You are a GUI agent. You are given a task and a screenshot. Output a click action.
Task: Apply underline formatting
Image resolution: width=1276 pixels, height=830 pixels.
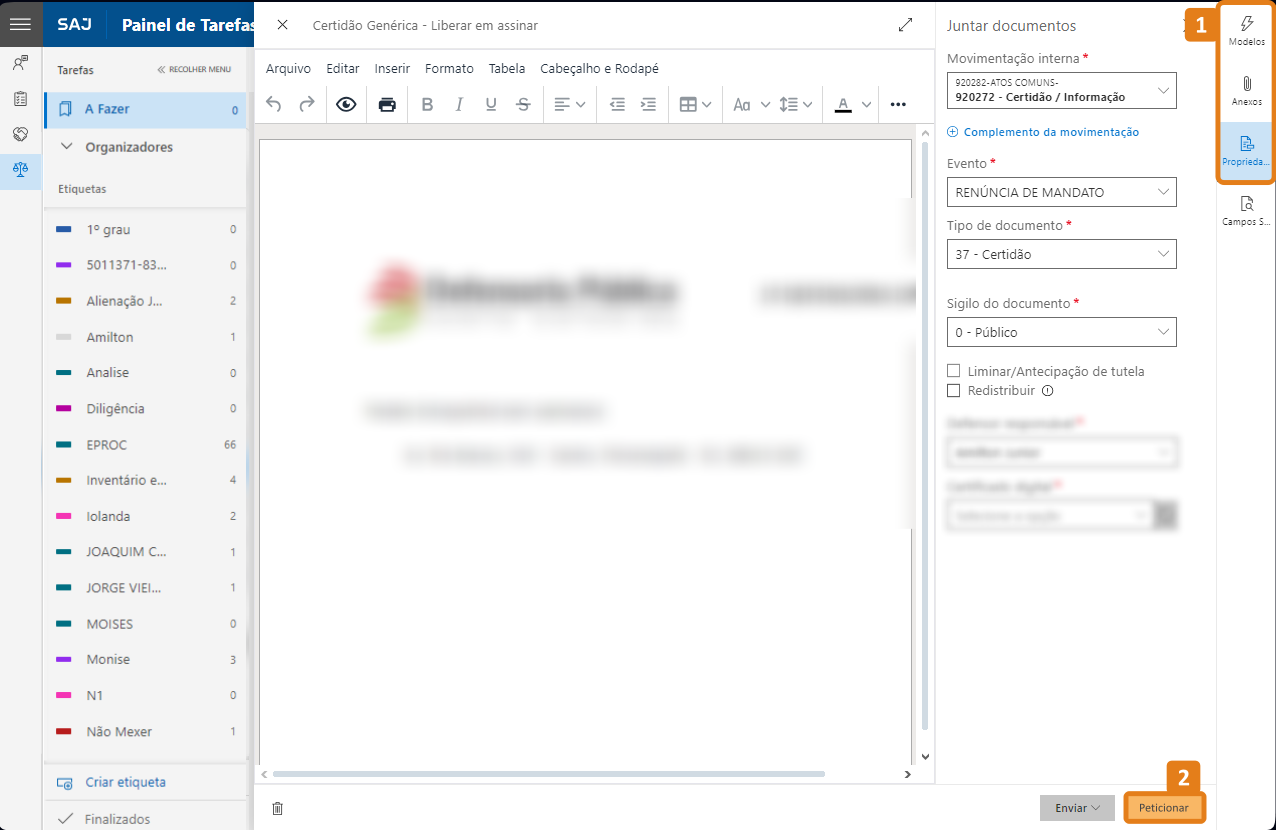click(x=491, y=104)
